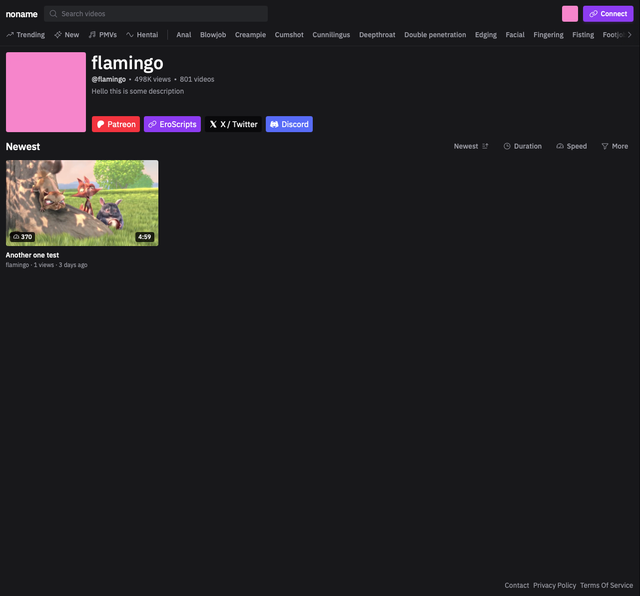Toggle the Newest sort order
640x596 pixels.
pyautogui.click(x=471, y=146)
